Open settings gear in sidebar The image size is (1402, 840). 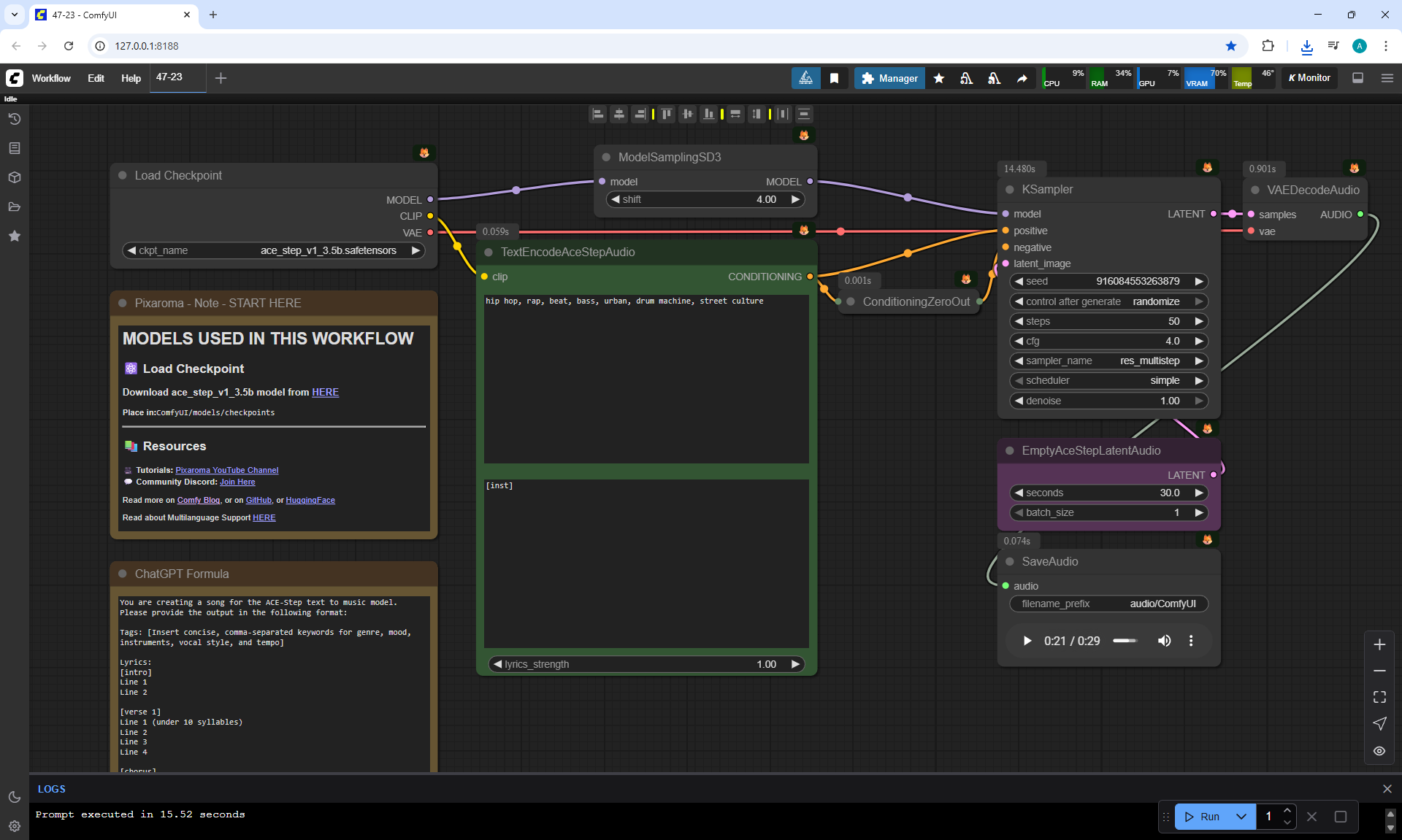(x=14, y=826)
